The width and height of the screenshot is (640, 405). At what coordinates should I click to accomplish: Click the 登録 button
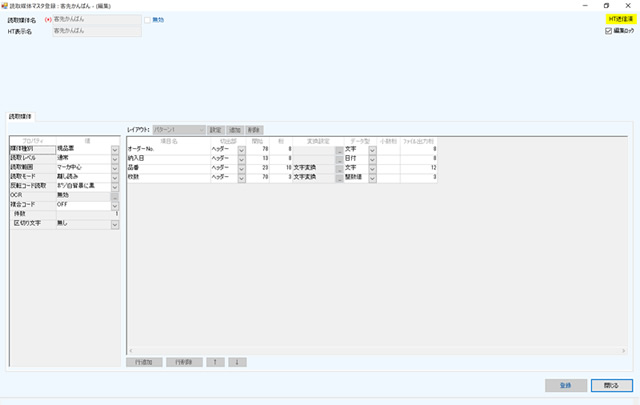(x=566, y=385)
